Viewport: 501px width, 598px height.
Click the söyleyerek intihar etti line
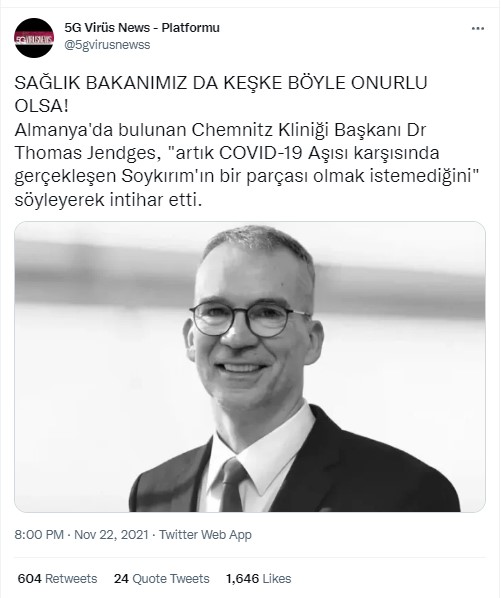[108, 199]
